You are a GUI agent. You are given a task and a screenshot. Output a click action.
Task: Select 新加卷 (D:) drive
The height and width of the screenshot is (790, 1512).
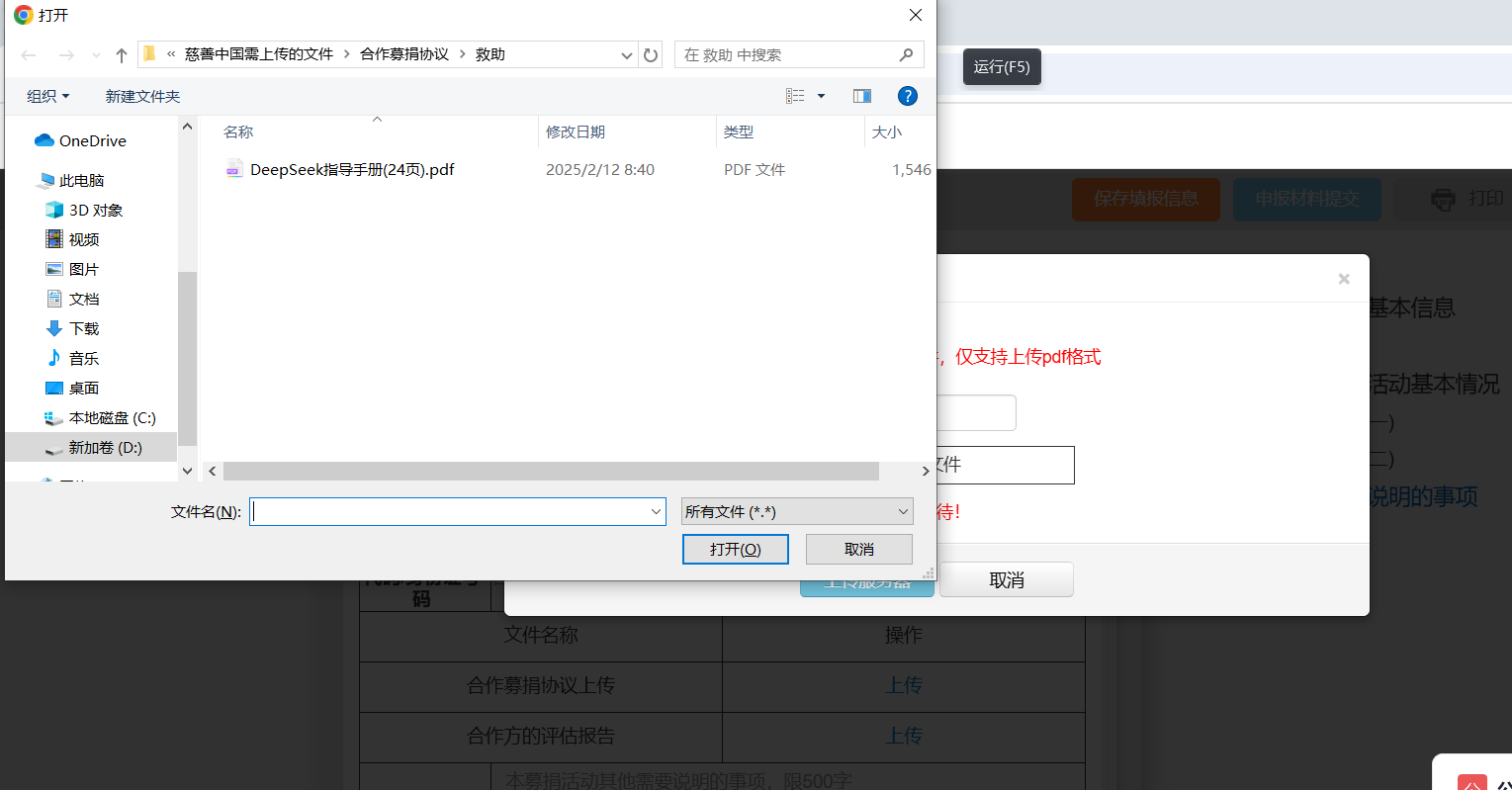[105, 448]
